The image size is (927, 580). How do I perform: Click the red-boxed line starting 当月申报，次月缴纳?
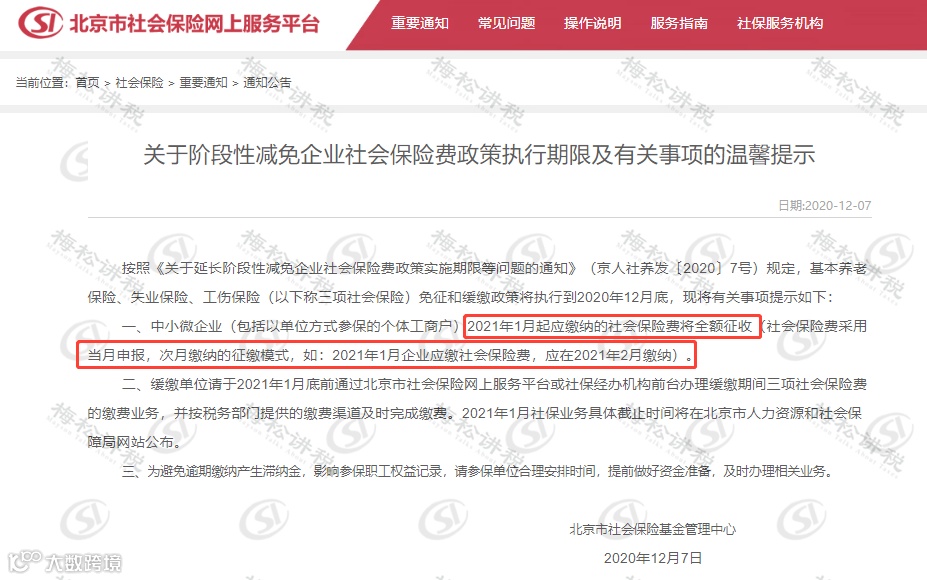[386, 355]
